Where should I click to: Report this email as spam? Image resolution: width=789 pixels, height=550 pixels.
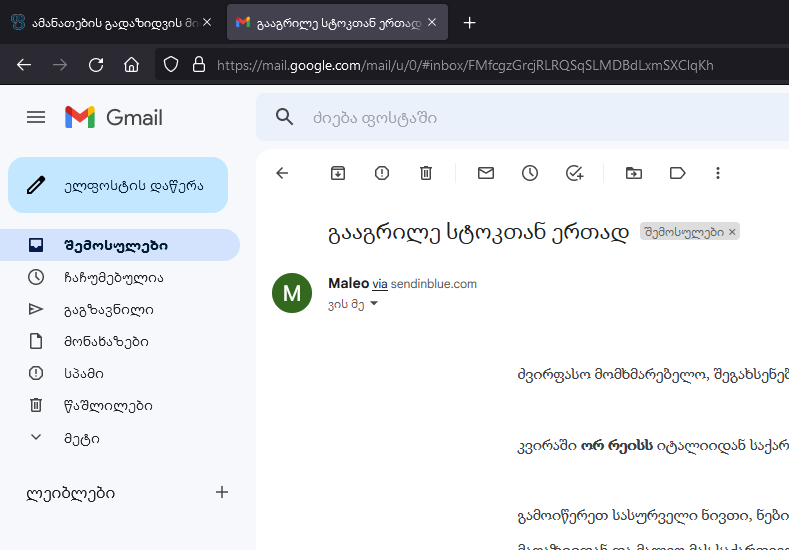pyautogui.click(x=382, y=173)
